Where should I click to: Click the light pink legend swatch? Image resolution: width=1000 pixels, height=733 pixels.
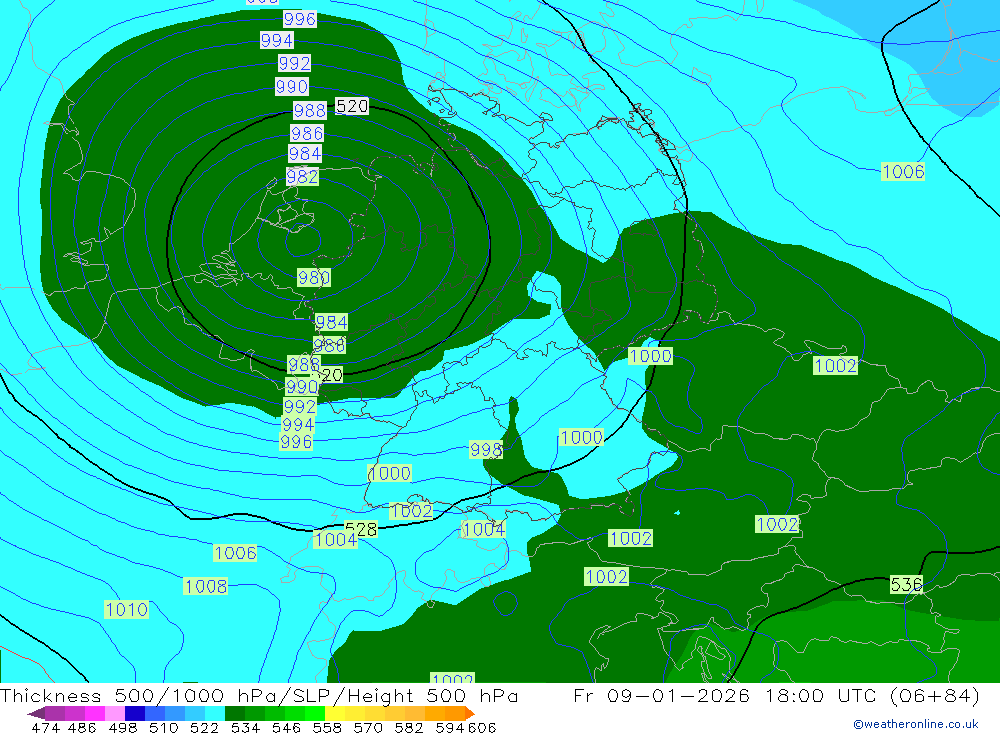point(115,713)
